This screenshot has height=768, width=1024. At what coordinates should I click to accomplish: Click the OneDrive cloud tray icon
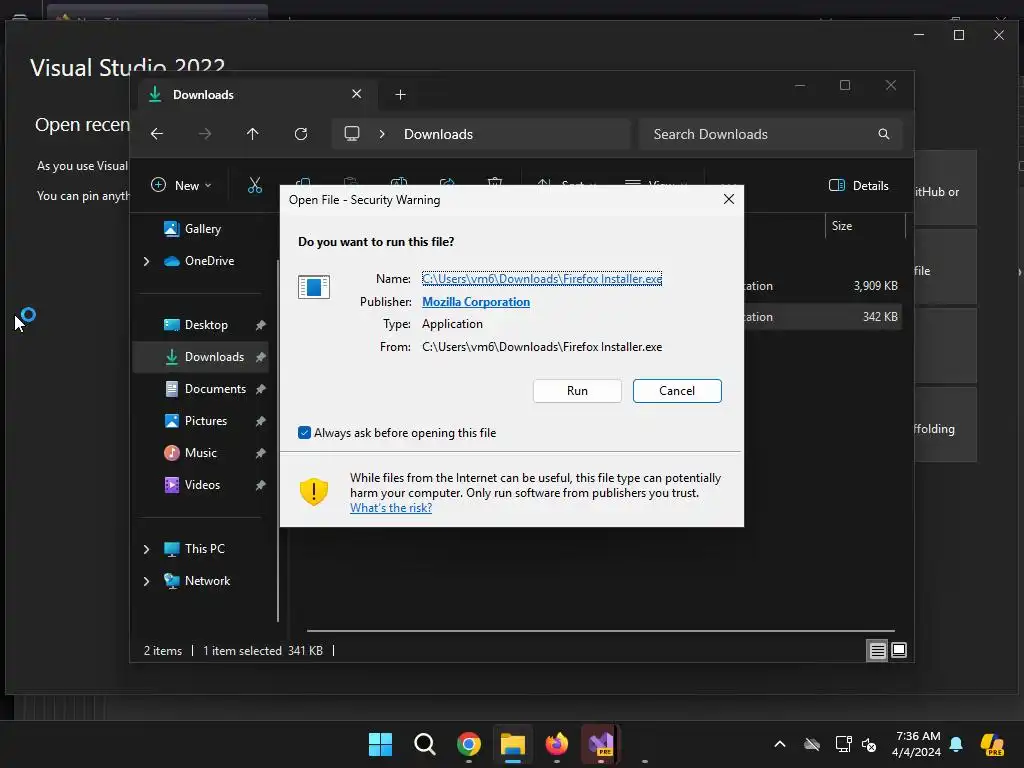point(812,744)
